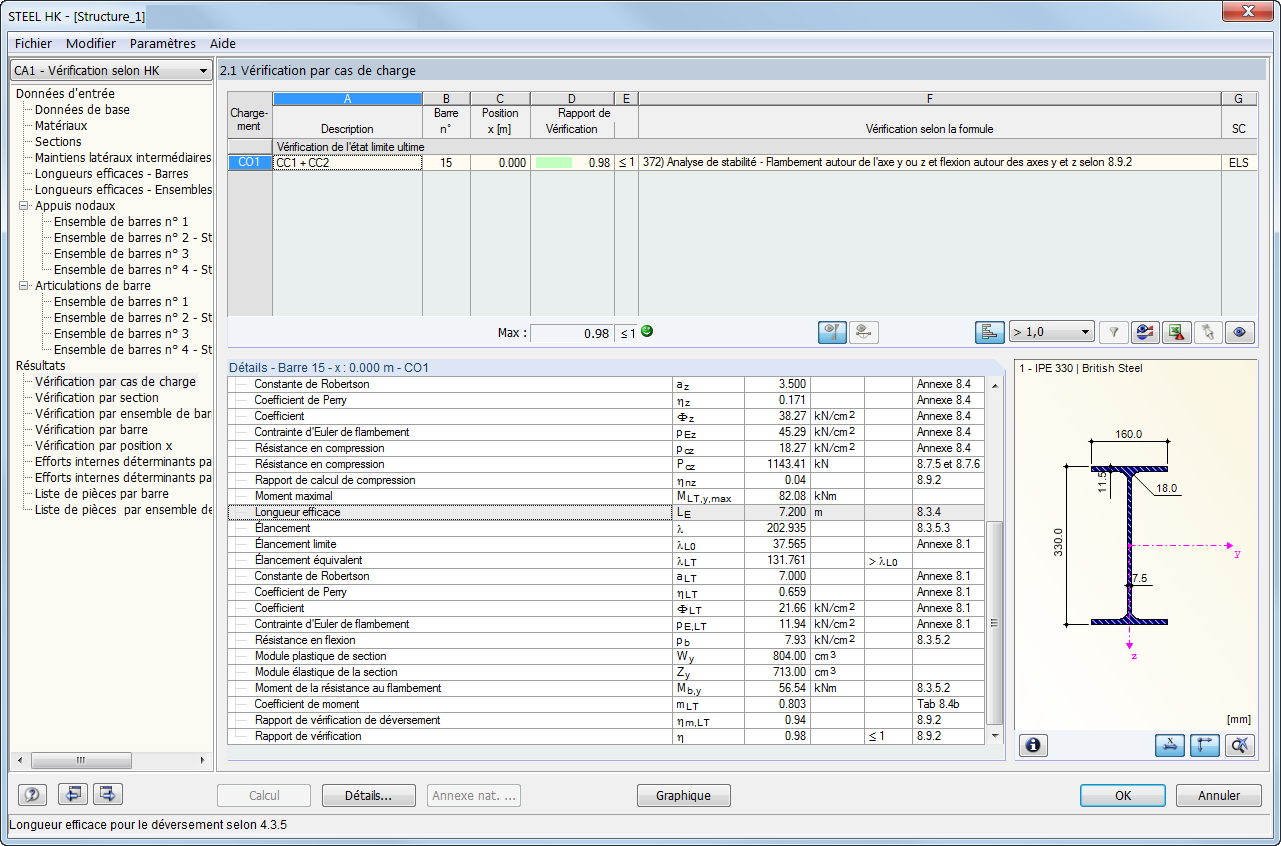This screenshot has width=1281, height=846.
Task: Click the Graphique button
Action: coord(684,796)
